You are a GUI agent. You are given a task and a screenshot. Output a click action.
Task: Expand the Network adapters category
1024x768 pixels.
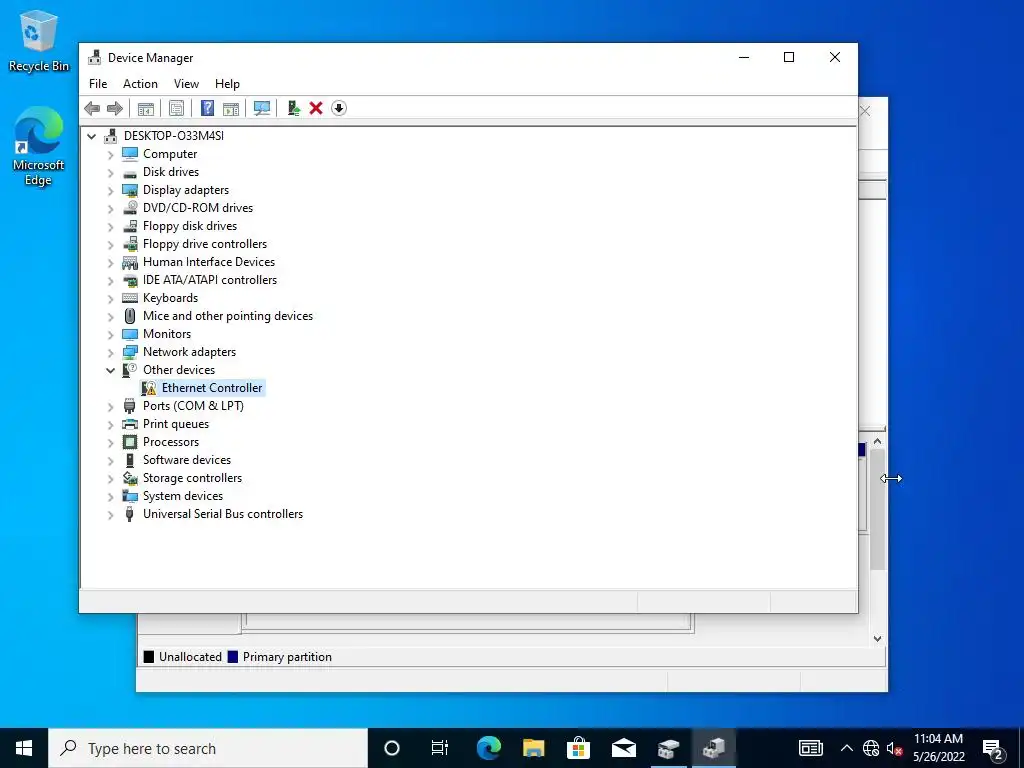coord(110,353)
